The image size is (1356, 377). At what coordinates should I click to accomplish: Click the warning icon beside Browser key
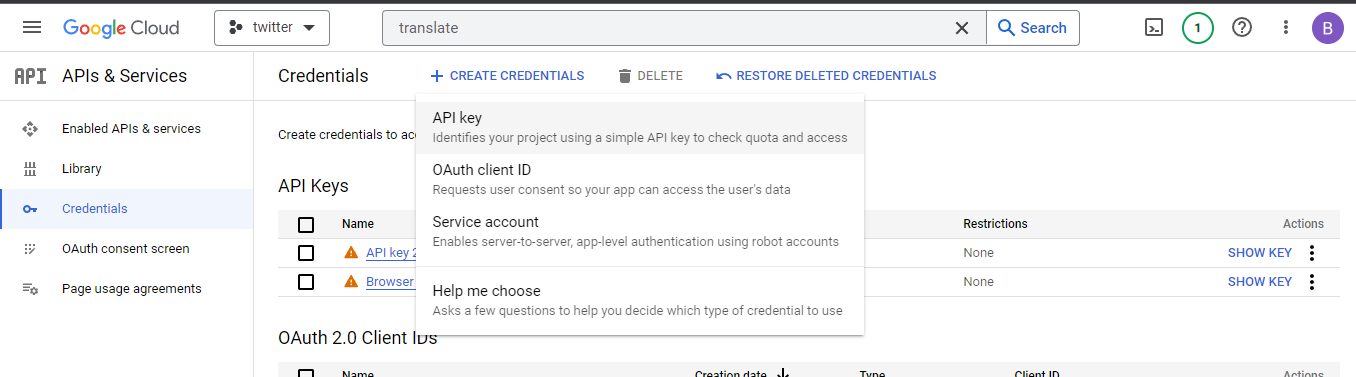[x=350, y=282]
